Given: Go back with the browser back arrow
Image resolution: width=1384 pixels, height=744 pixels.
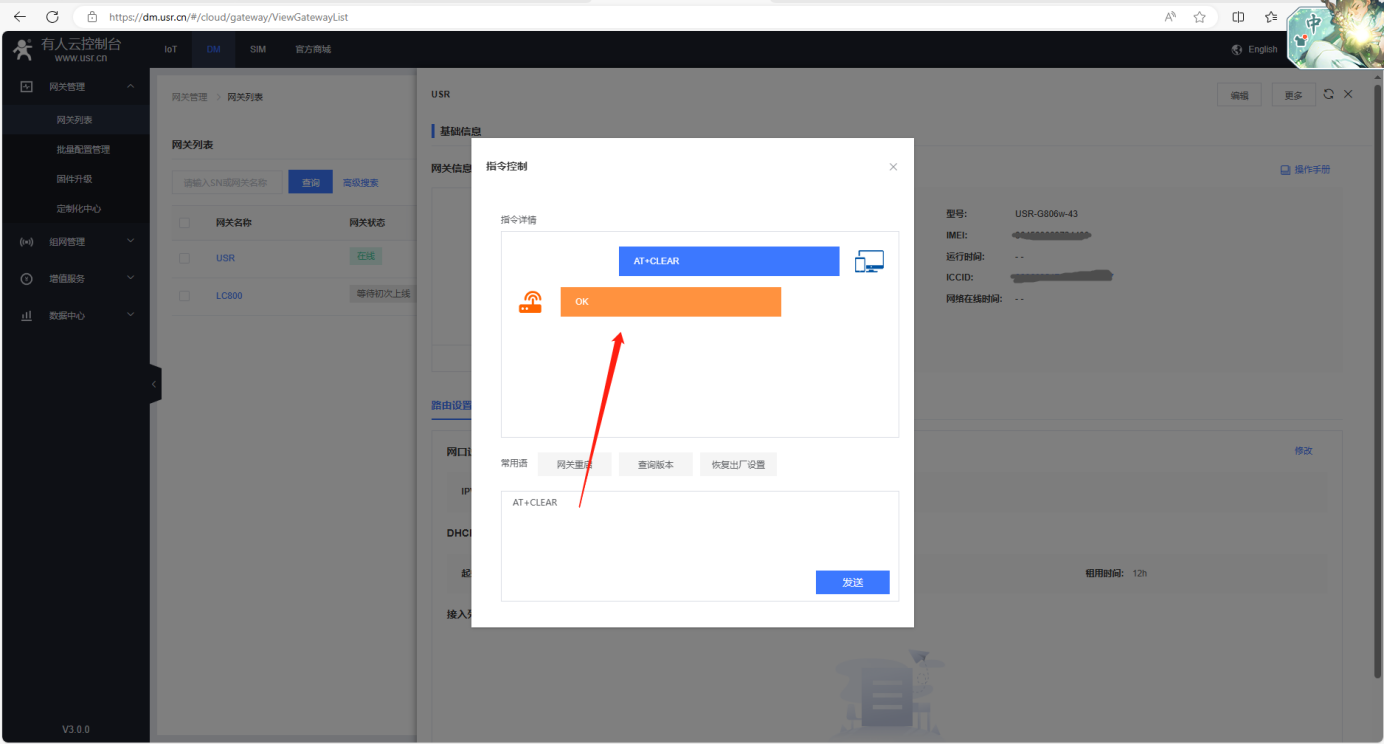Looking at the screenshot, I should pos(20,17).
